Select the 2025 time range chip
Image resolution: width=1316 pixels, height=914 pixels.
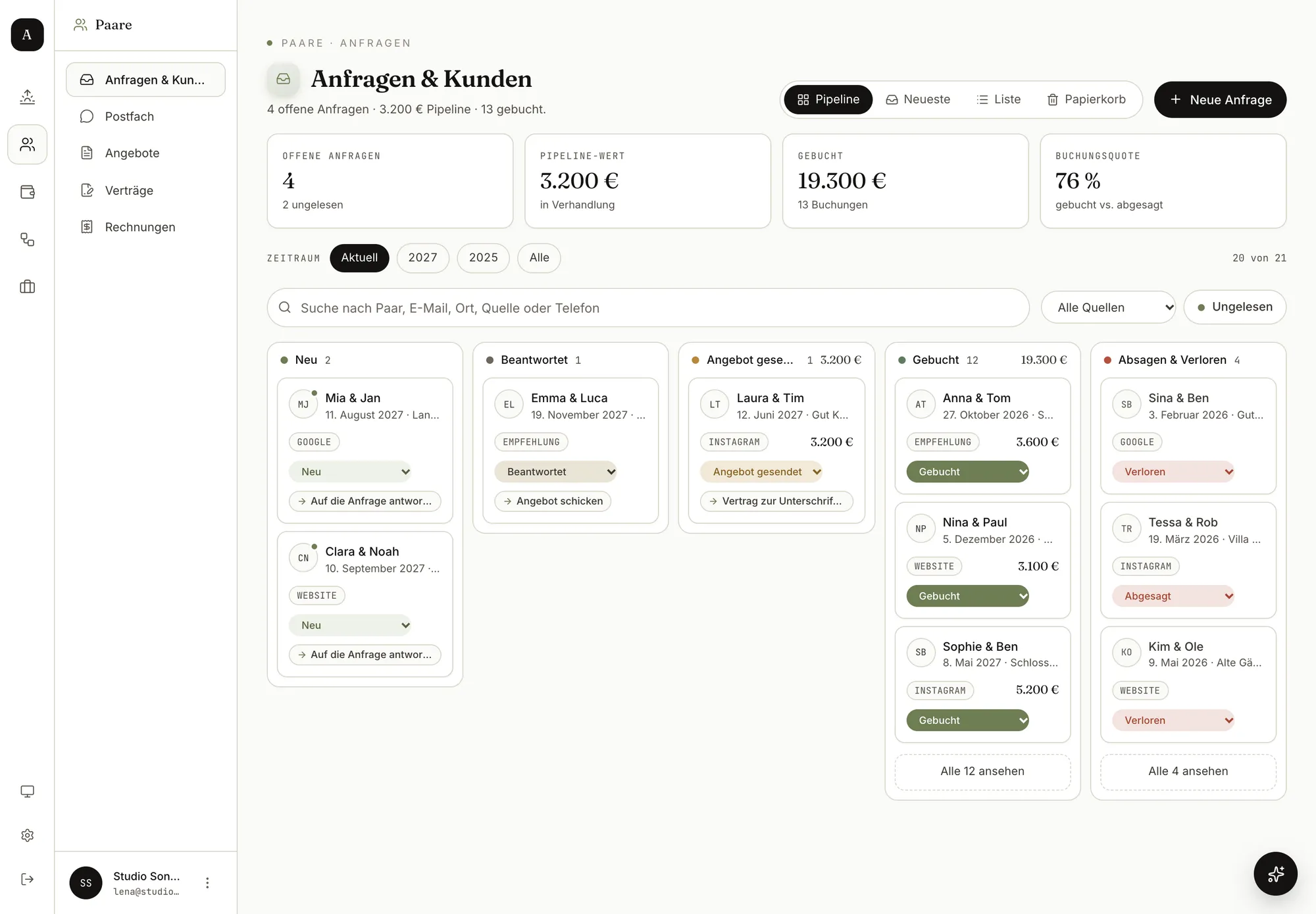(484, 258)
